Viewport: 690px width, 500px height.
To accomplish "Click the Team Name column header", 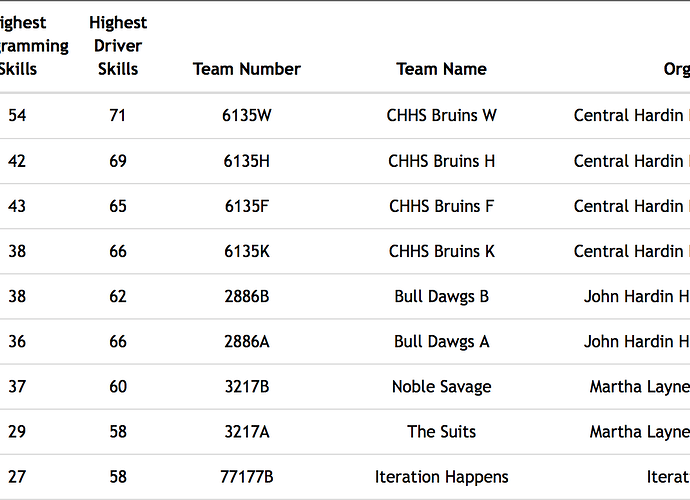I will click(x=441, y=69).
